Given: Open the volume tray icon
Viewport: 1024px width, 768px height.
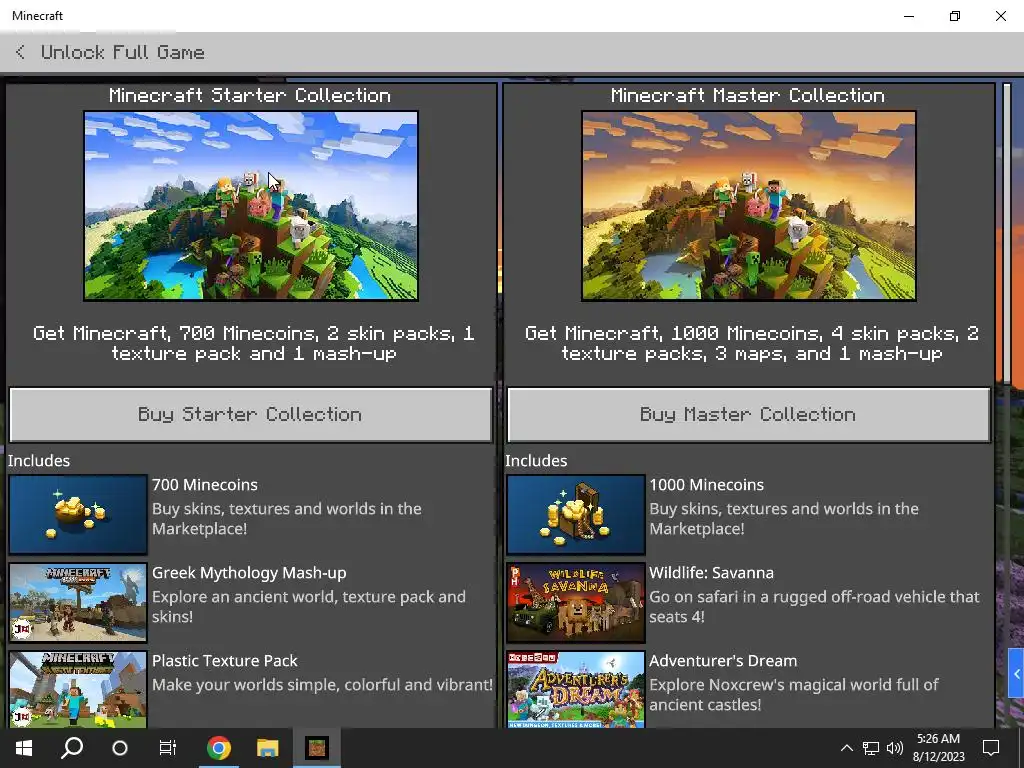Looking at the screenshot, I should click(x=895, y=748).
